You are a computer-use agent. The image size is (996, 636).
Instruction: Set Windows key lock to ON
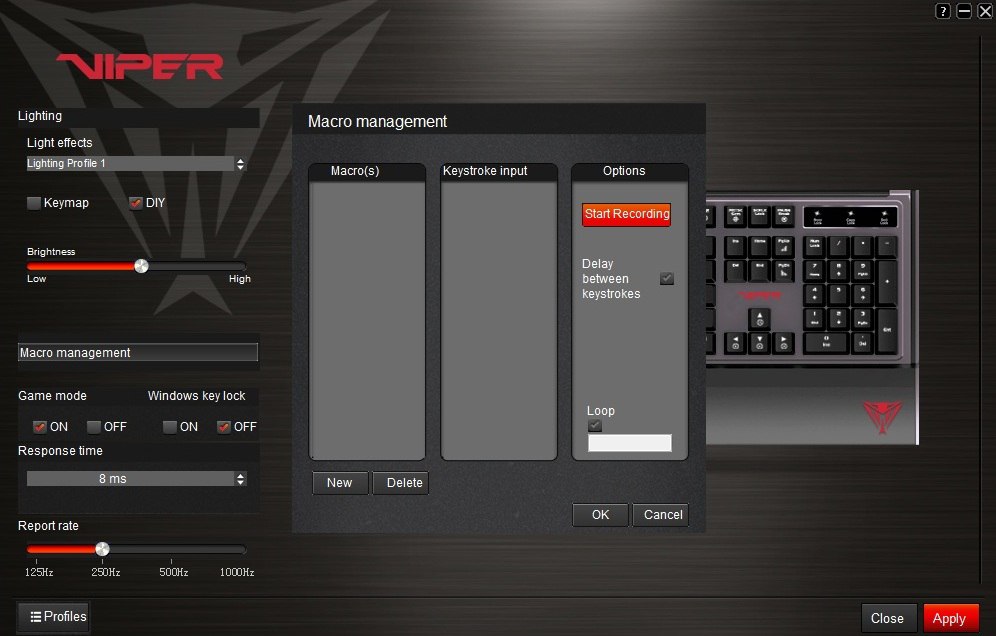(171, 427)
